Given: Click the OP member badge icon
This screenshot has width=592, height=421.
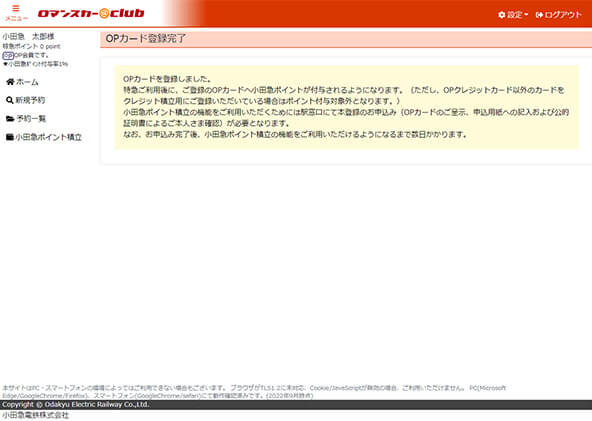Looking at the screenshot, I should (x=8, y=55).
